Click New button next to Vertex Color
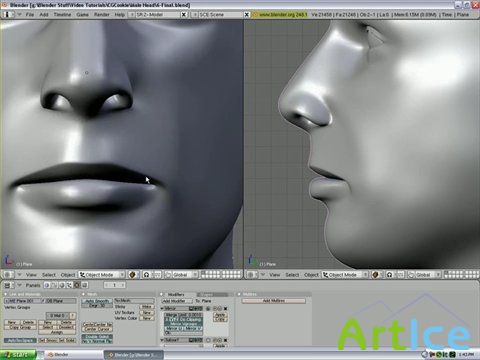Image resolution: width=480 pixels, height=360 pixels. pyautogui.click(x=147, y=318)
